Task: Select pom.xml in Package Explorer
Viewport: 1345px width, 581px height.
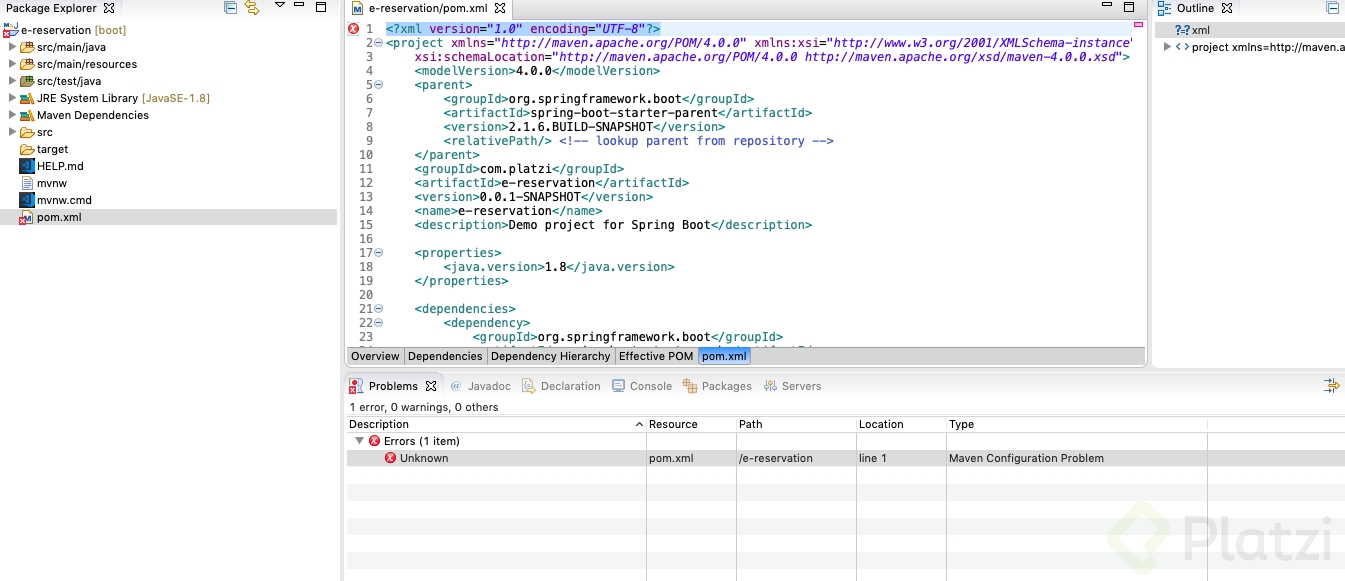Action: (x=168, y=217)
